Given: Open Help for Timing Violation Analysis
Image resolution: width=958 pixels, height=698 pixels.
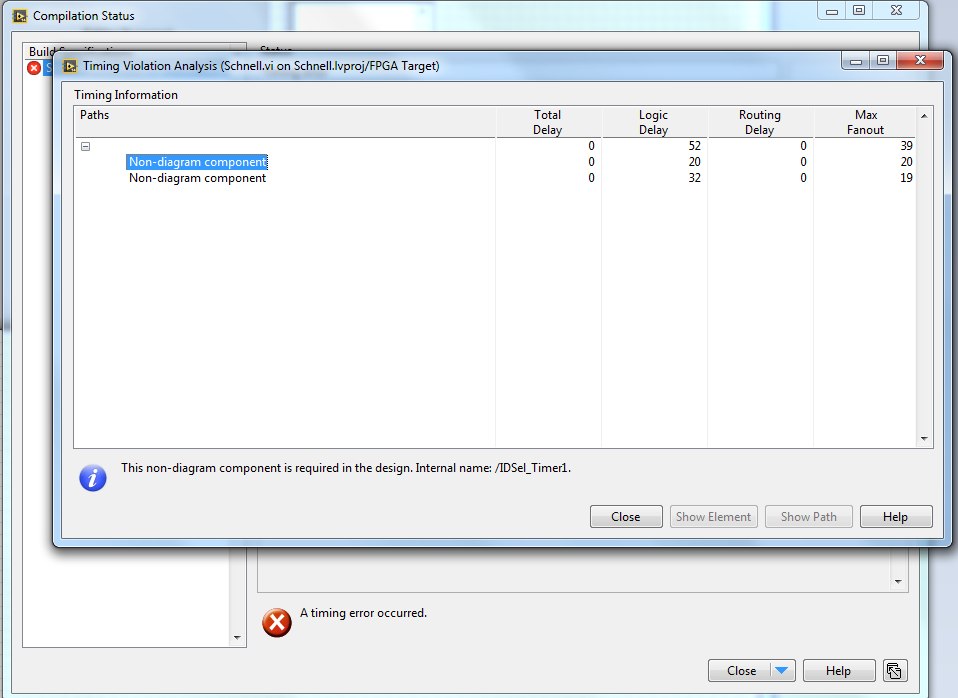Looking at the screenshot, I should coord(896,516).
